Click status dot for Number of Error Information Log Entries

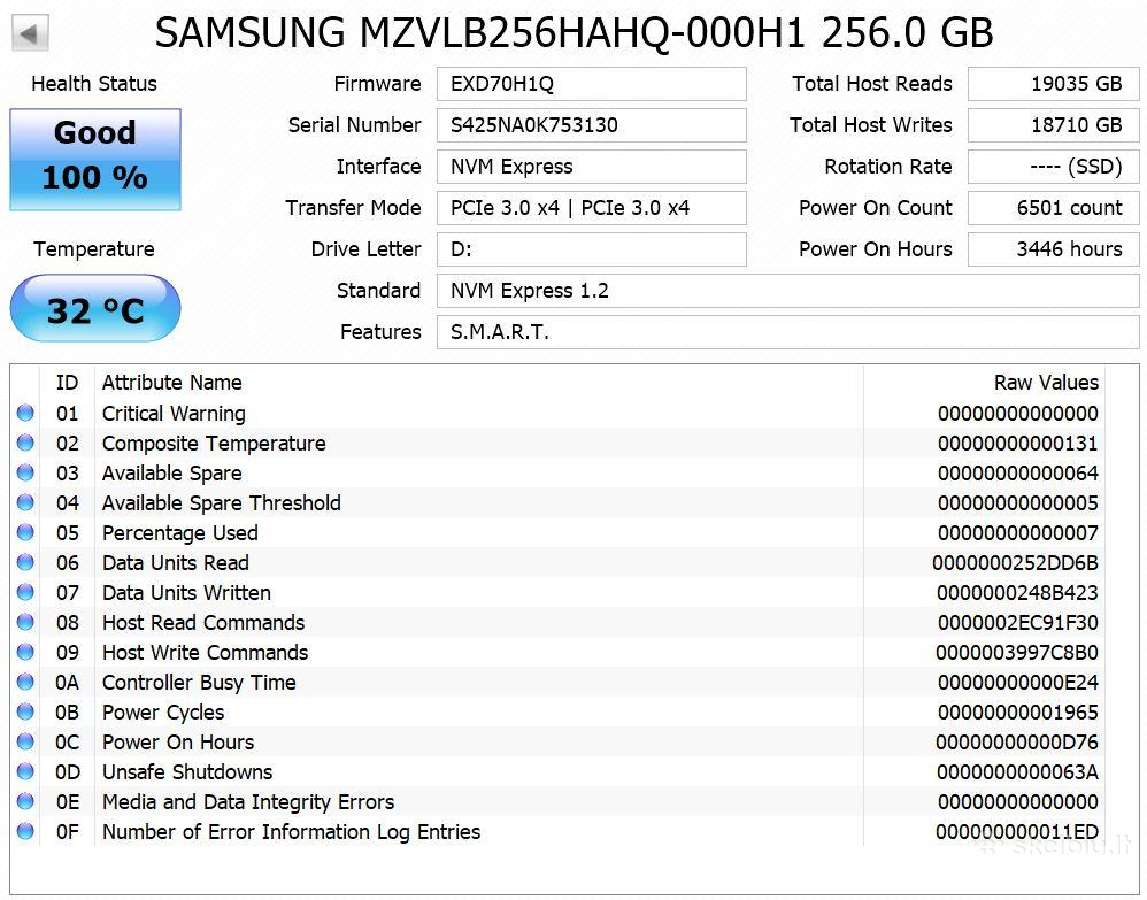click(x=26, y=832)
